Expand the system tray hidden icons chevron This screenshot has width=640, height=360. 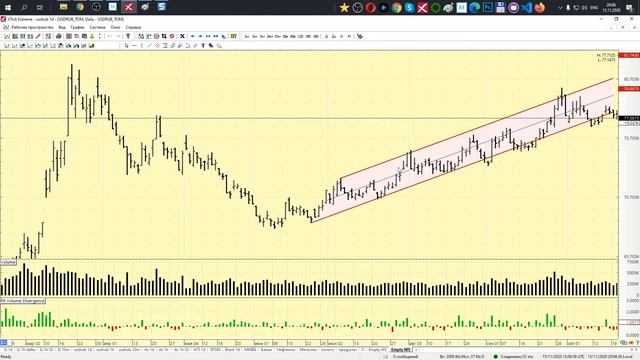560,7
